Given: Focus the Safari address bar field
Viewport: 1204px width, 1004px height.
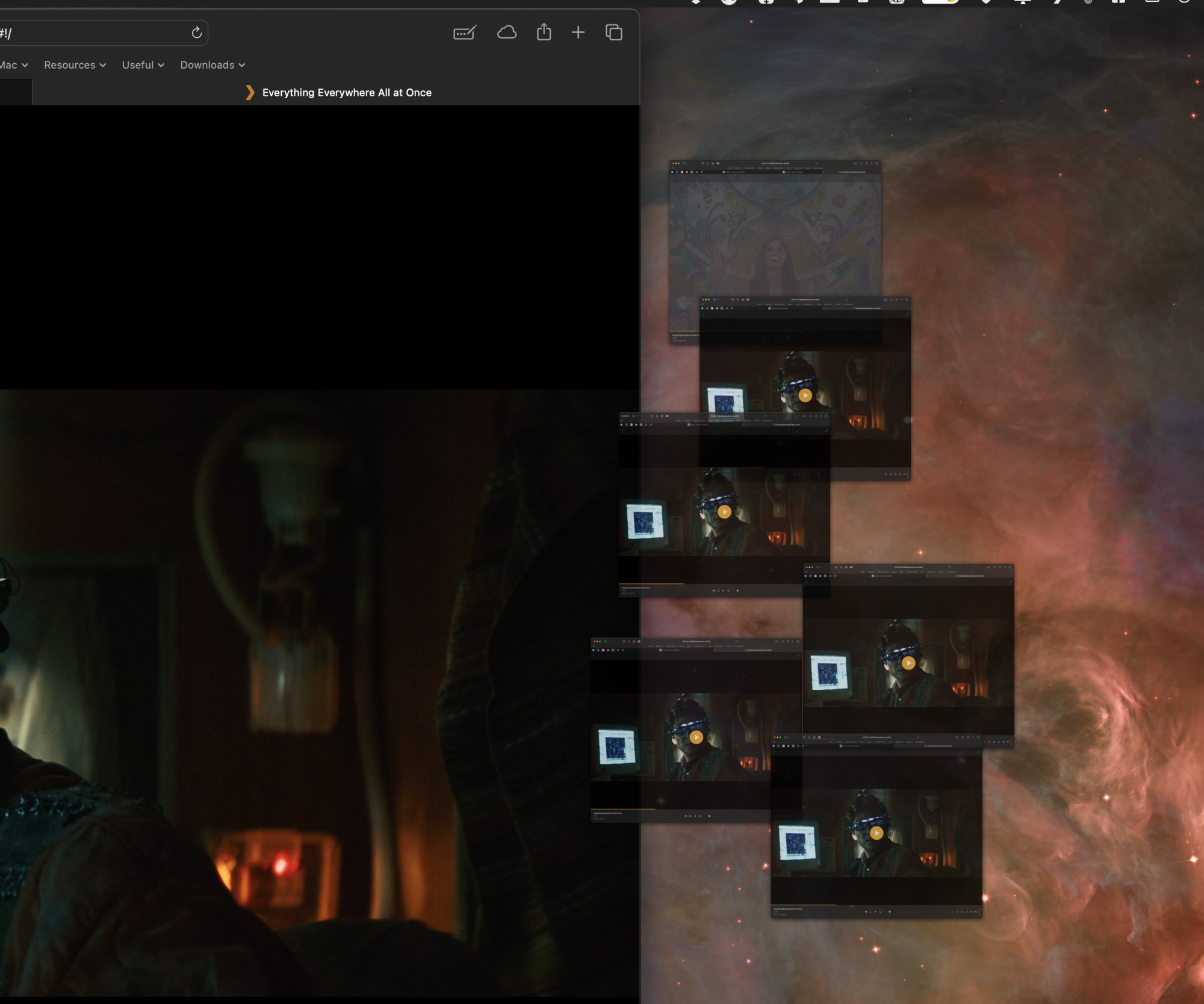Looking at the screenshot, I should 90,33.
